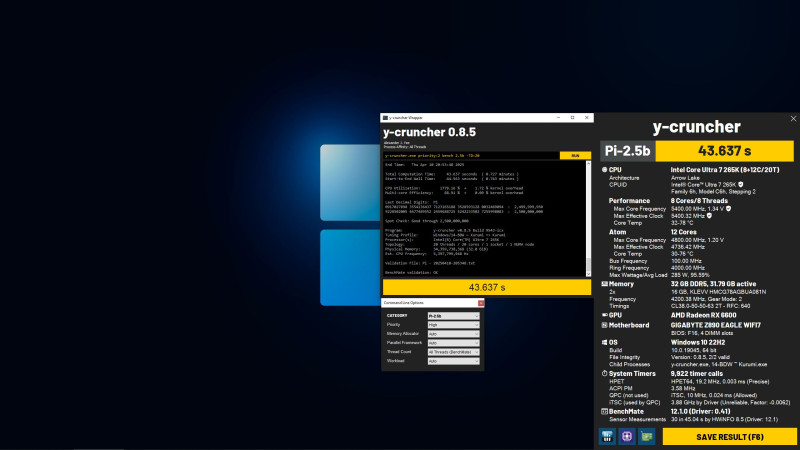Click the yellow 43.637 s score in the result panel

click(724, 151)
